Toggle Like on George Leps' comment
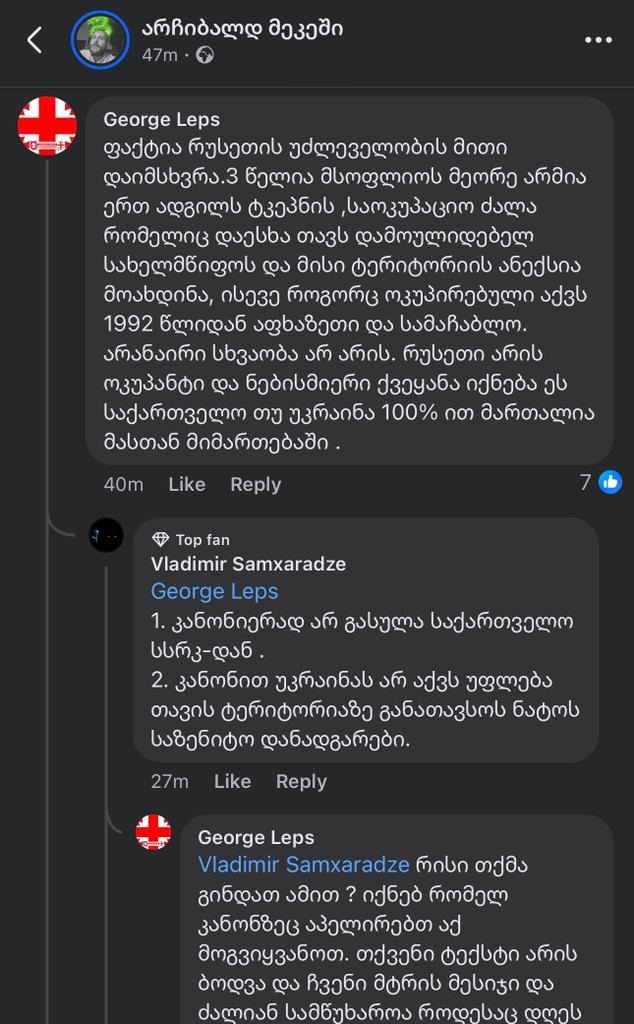The width and height of the screenshot is (634, 1024). click(186, 484)
